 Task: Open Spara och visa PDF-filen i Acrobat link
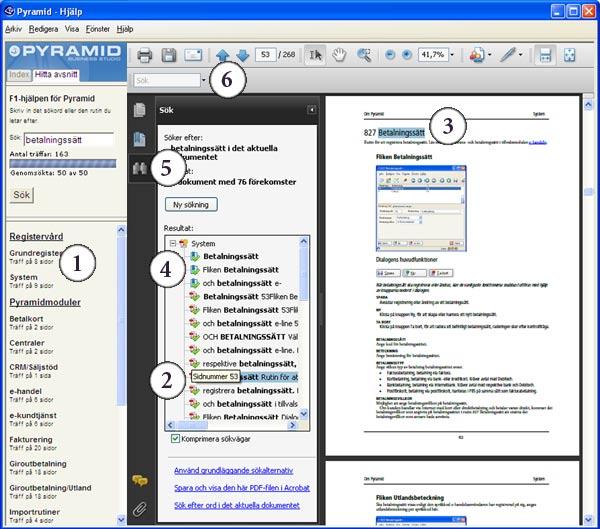tap(242, 488)
